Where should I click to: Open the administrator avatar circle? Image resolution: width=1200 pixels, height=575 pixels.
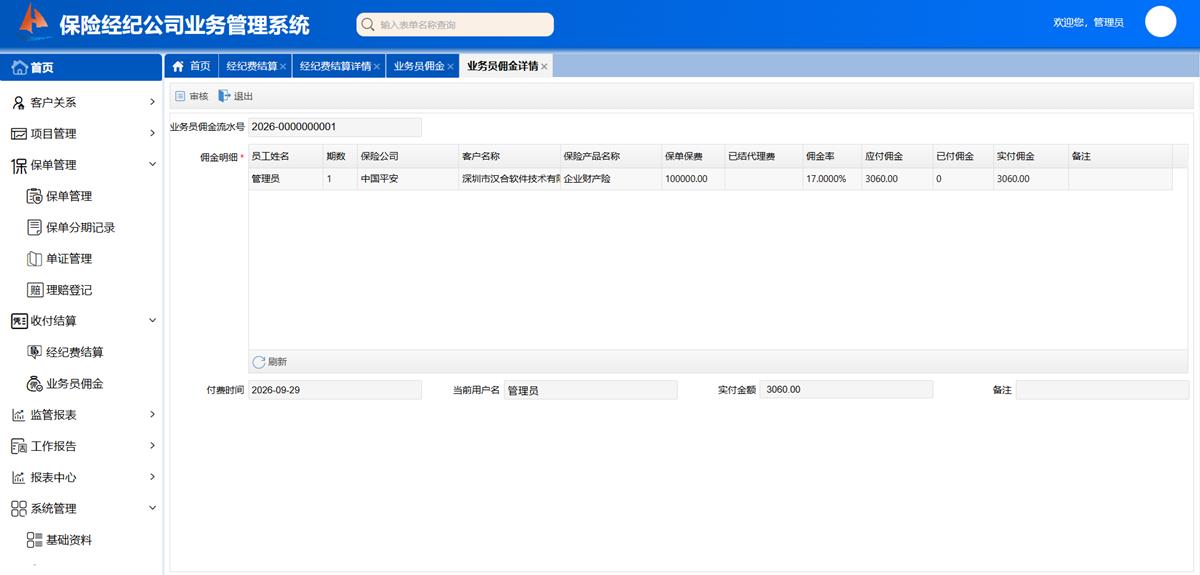point(1160,22)
